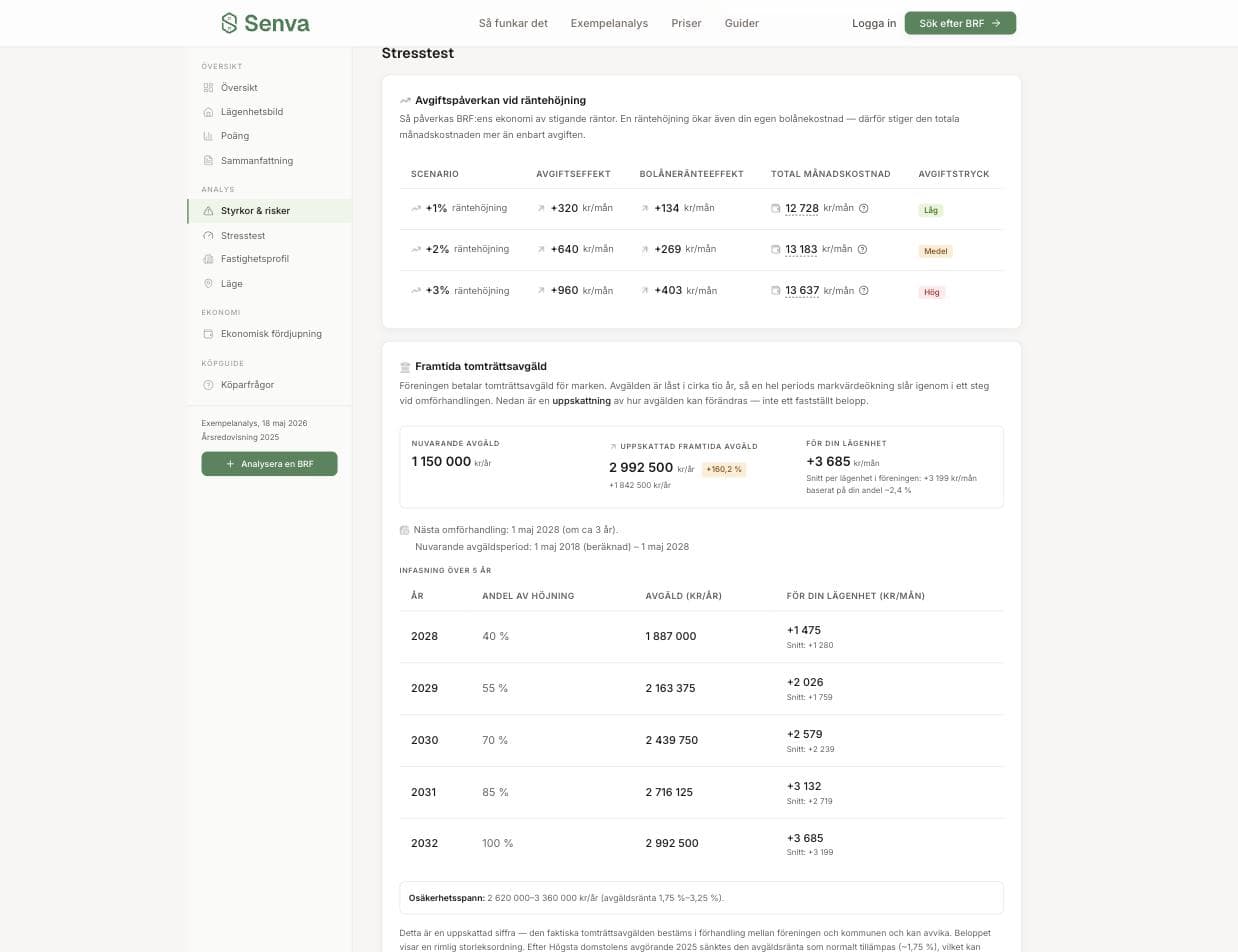Click the Låg avgiftstryck badge
This screenshot has height=952, width=1238.
pos(931,210)
